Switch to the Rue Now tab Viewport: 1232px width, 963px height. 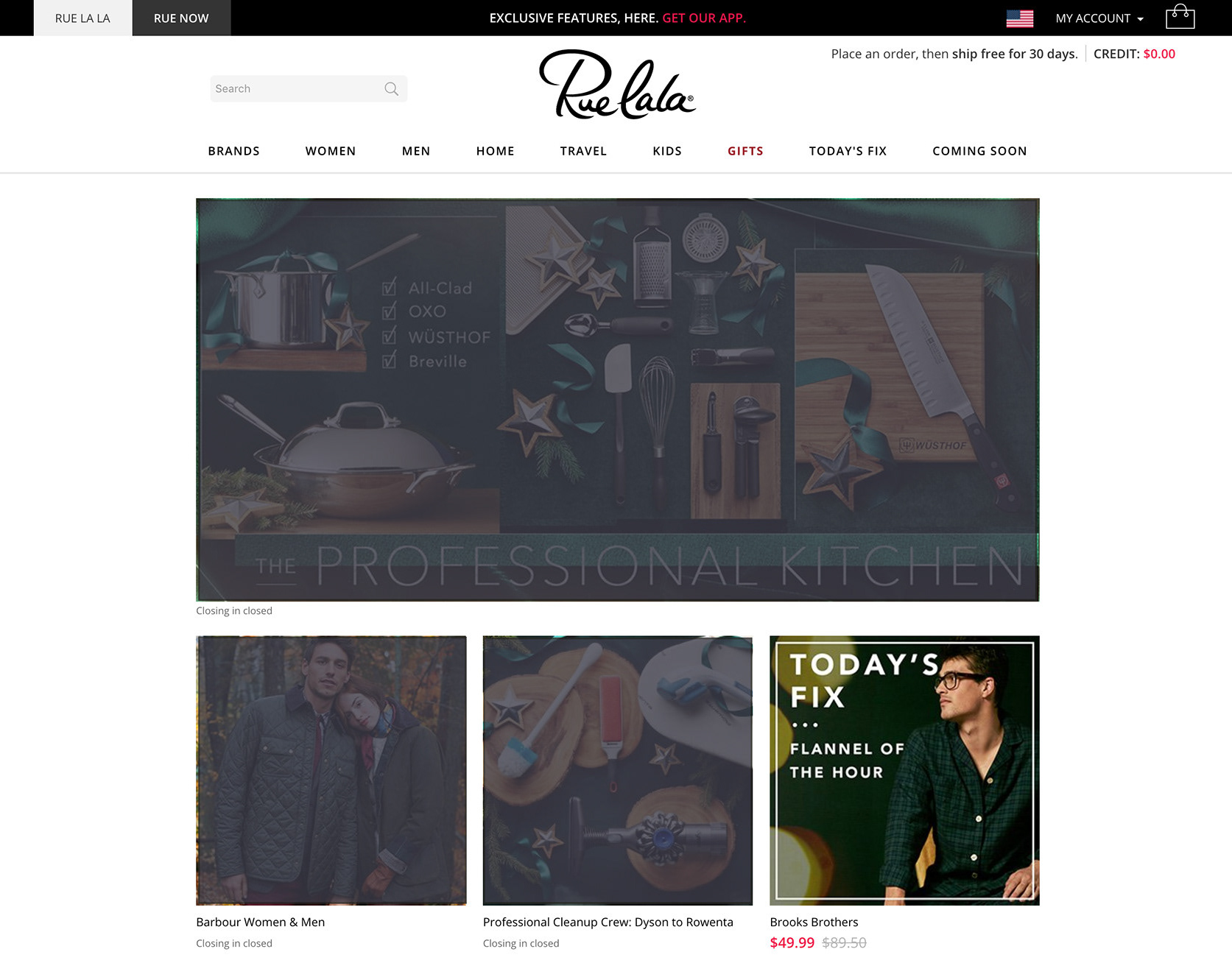tap(181, 18)
